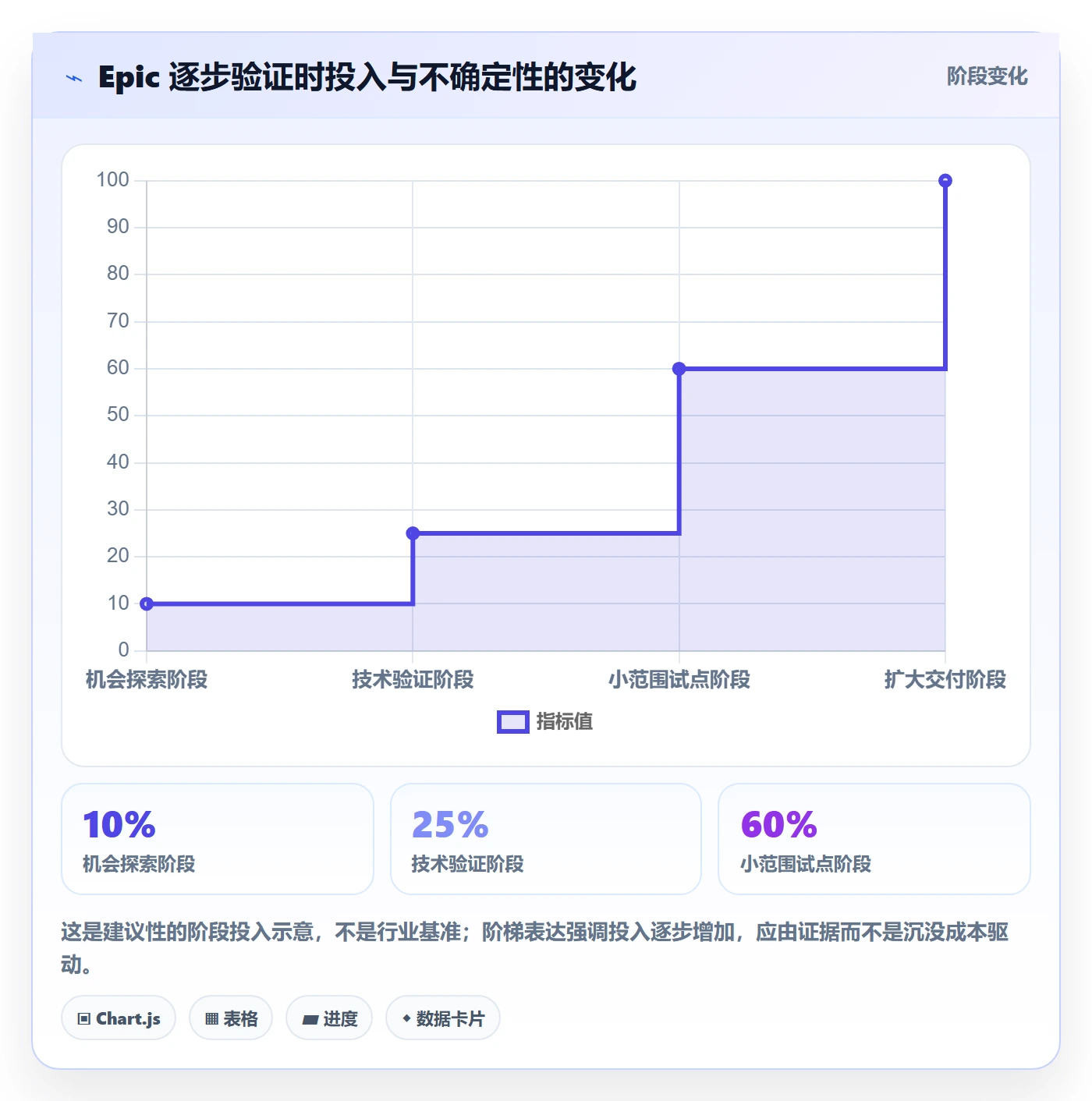Image resolution: width=1092 pixels, height=1101 pixels.
Task: Click the 小范围试点阶段 x-axis label
Action: [679, 680]
